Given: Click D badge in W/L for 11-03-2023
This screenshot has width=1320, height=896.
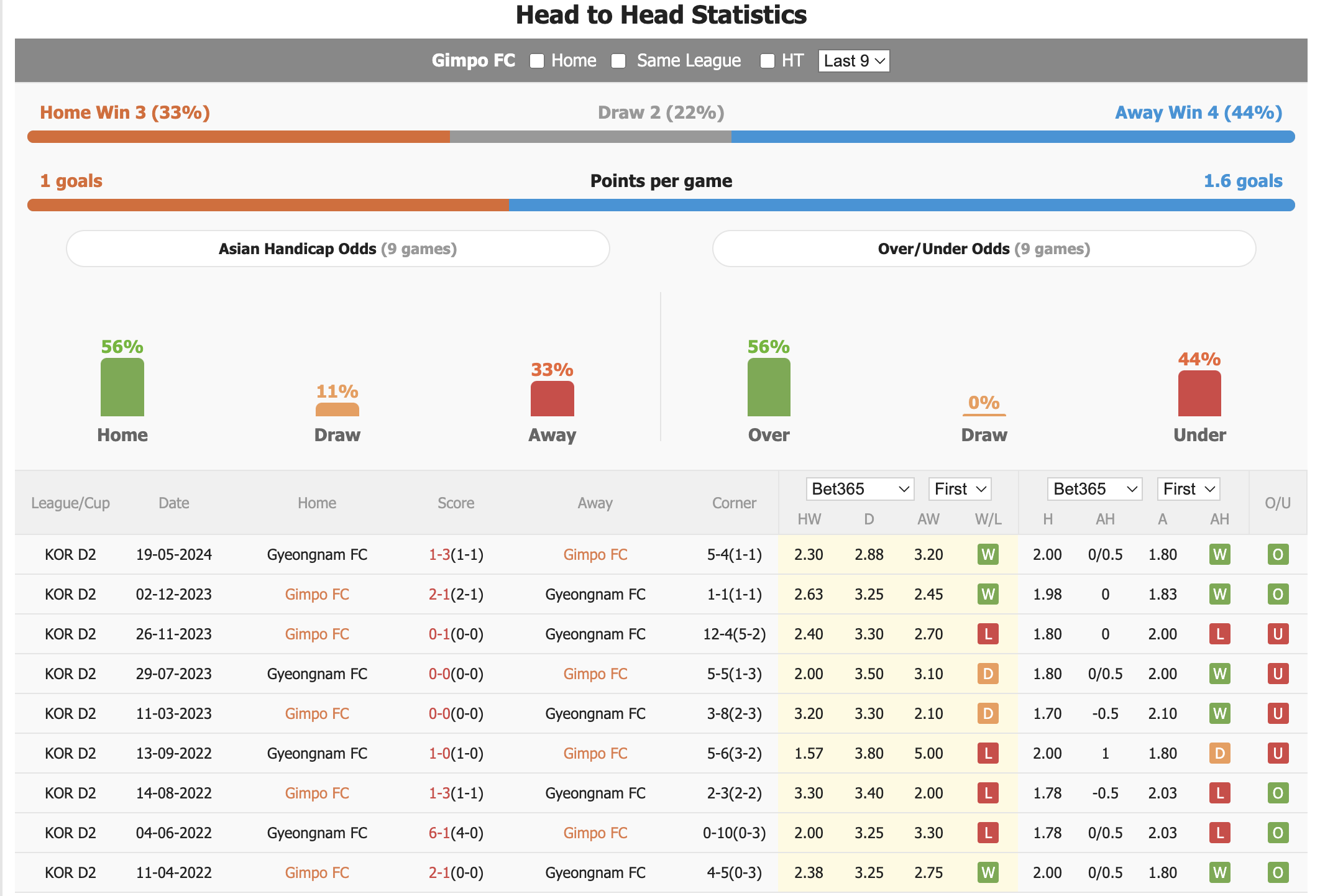Looking at the screenshot, I should [988, 713].
